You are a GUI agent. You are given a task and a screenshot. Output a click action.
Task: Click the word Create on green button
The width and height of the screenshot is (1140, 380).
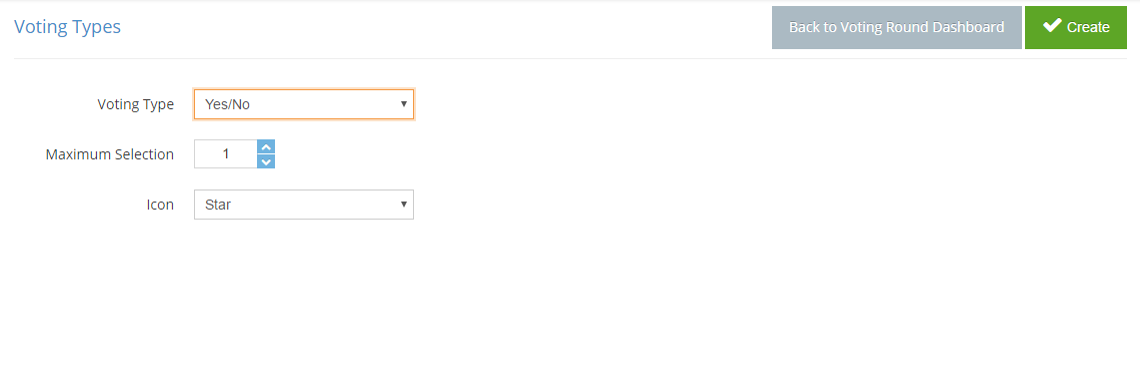(x=1088, y=28)
